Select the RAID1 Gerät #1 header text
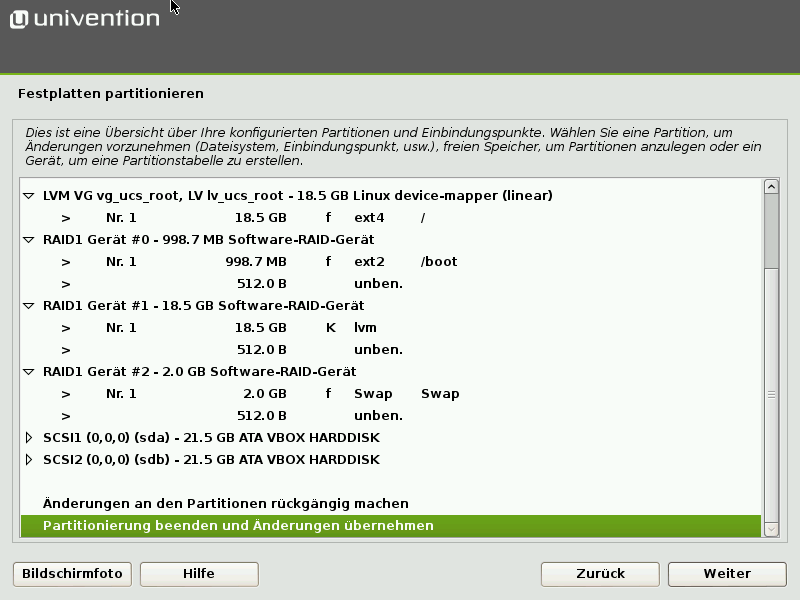Viewport: 800px width, 600px height. click(x=204, y=306)
